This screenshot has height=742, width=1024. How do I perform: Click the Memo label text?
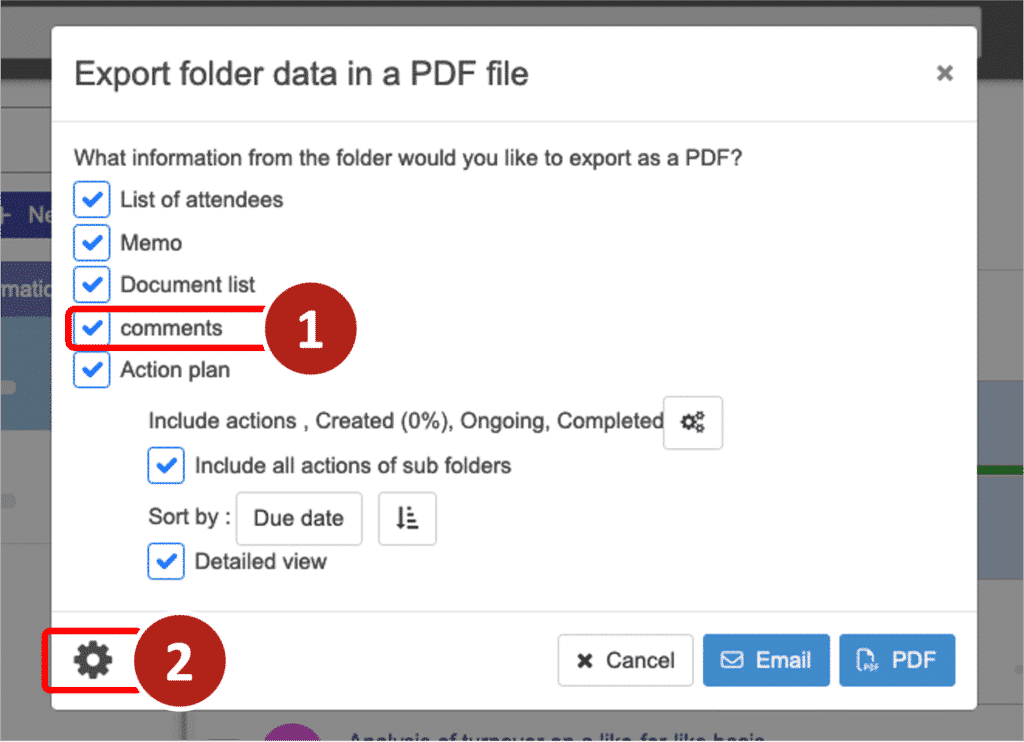[x=151, y=243]
